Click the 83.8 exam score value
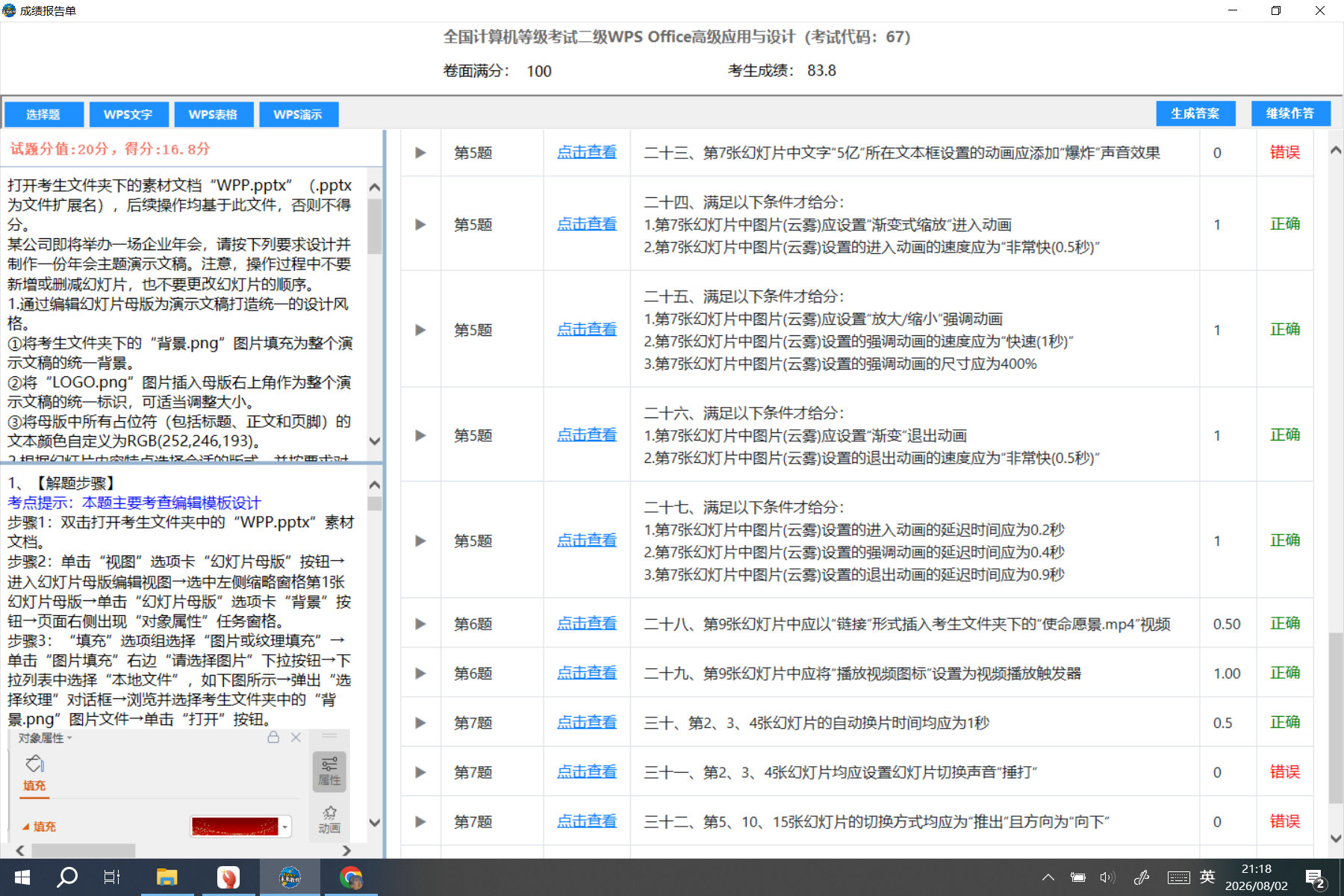This screenshot has height=896, width=1344. (821, 70)
